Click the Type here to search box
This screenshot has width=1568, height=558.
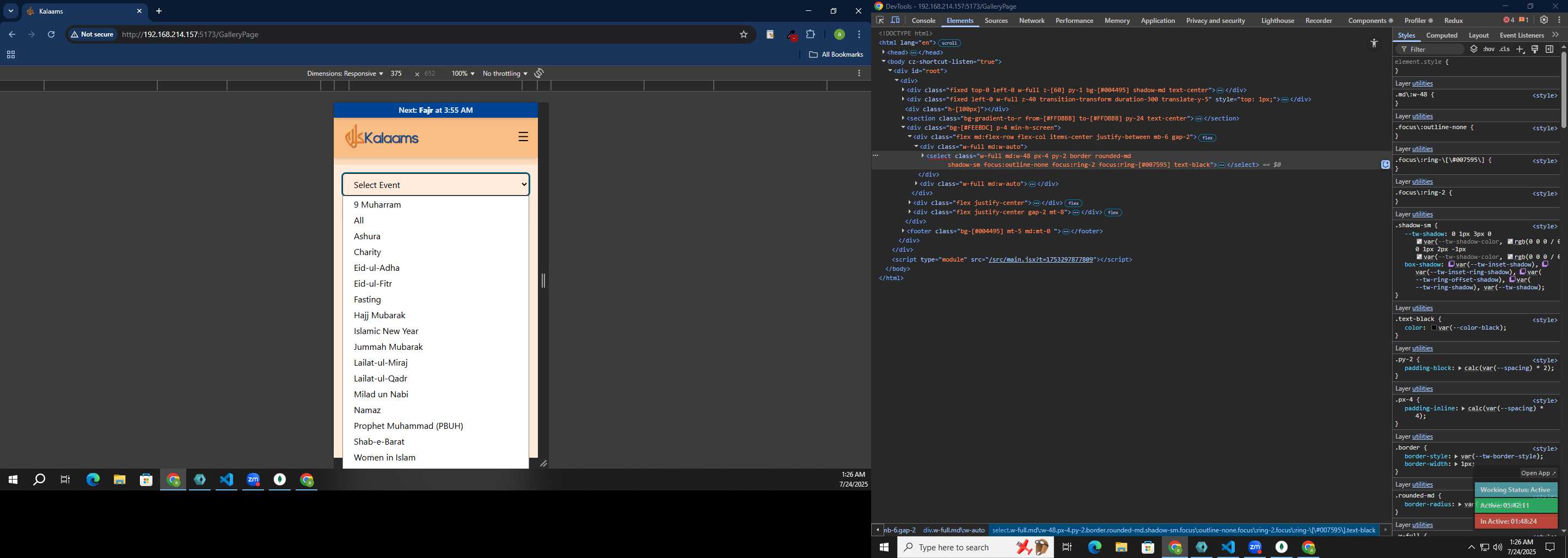(x=975, y=548)
